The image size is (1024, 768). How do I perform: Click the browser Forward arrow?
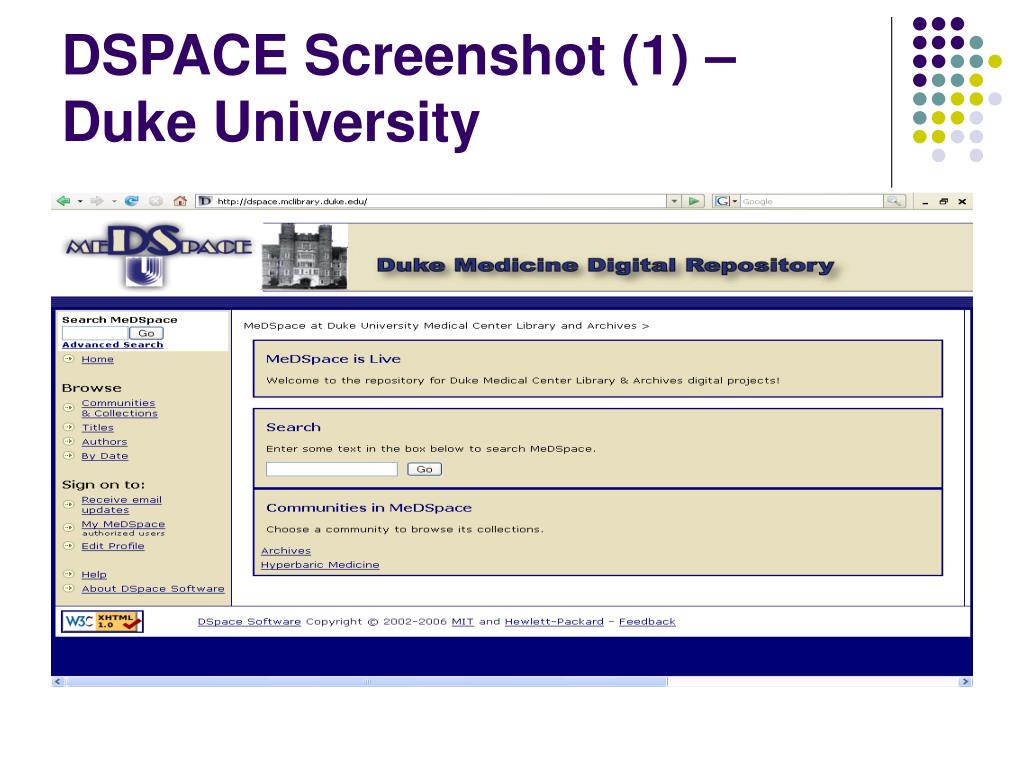tap(97, 201)
